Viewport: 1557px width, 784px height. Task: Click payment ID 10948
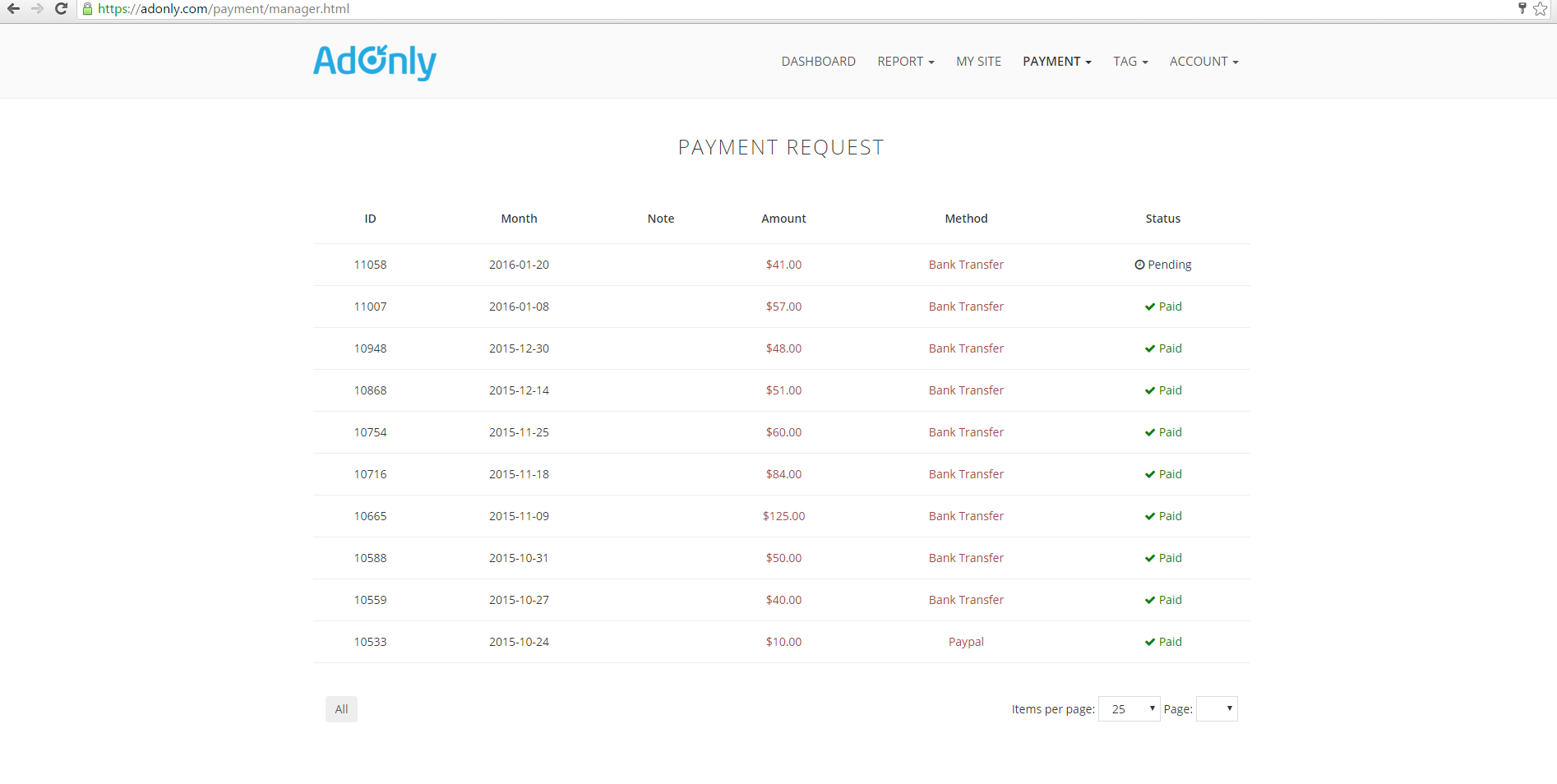pos(371,348)
